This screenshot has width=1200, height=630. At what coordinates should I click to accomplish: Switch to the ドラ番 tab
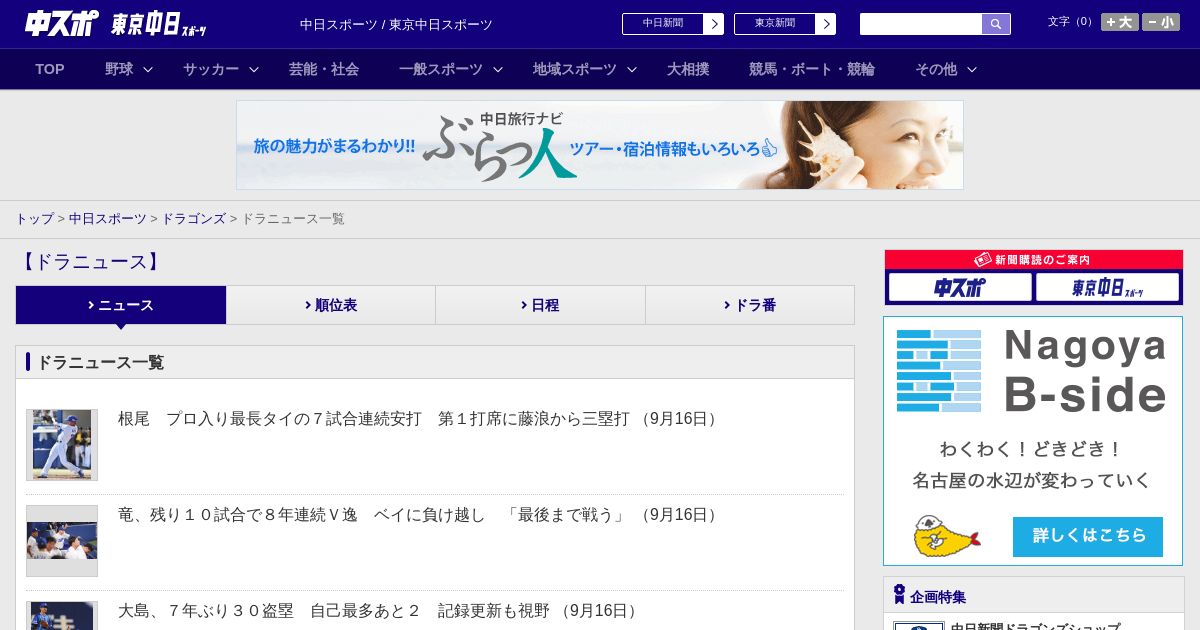(x=750, y=305)
